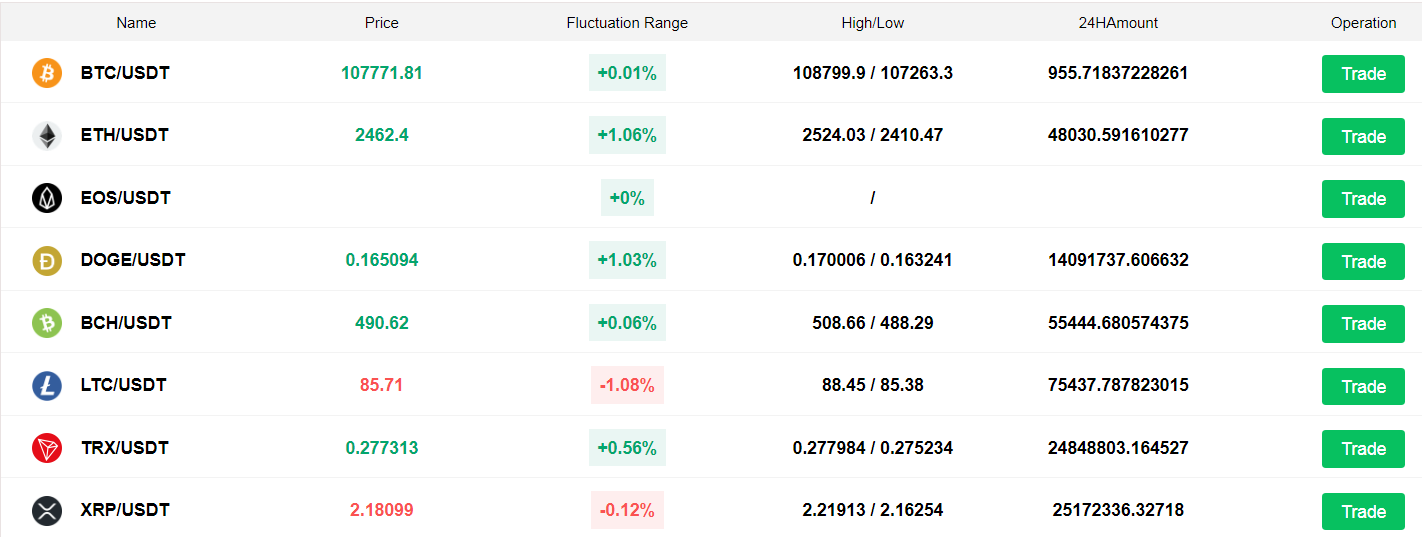This screenshot has height=537, width=1422.
Task: Click the LTC/USDT -1.08% fluctuation badge
Action: coord(627,385)
